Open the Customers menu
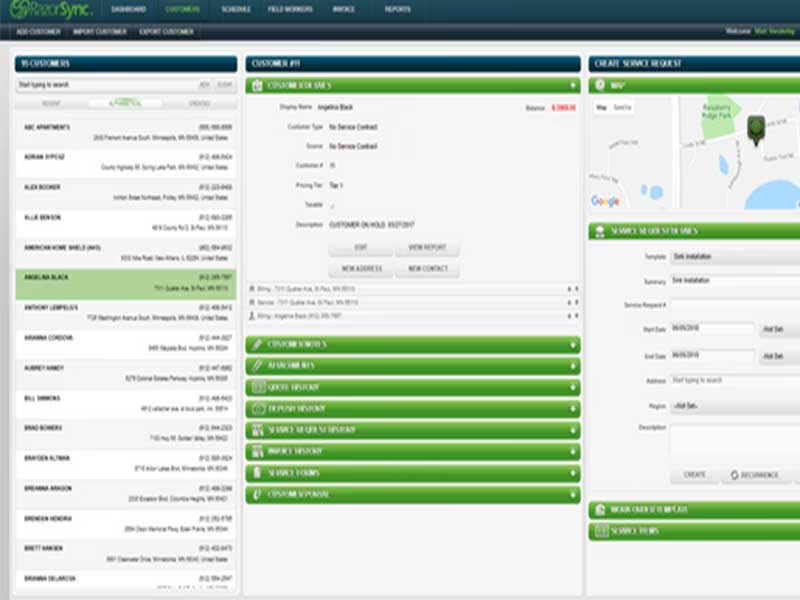The width and height of the screenshot is (800, 600). (x=182, y=9)
